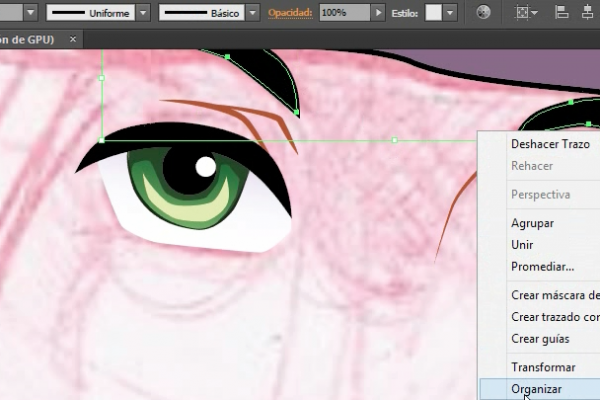The width and height of the screenshot is (600, 400).
Task: Click the align options icon in toolbar
Action: click(525, 14)
